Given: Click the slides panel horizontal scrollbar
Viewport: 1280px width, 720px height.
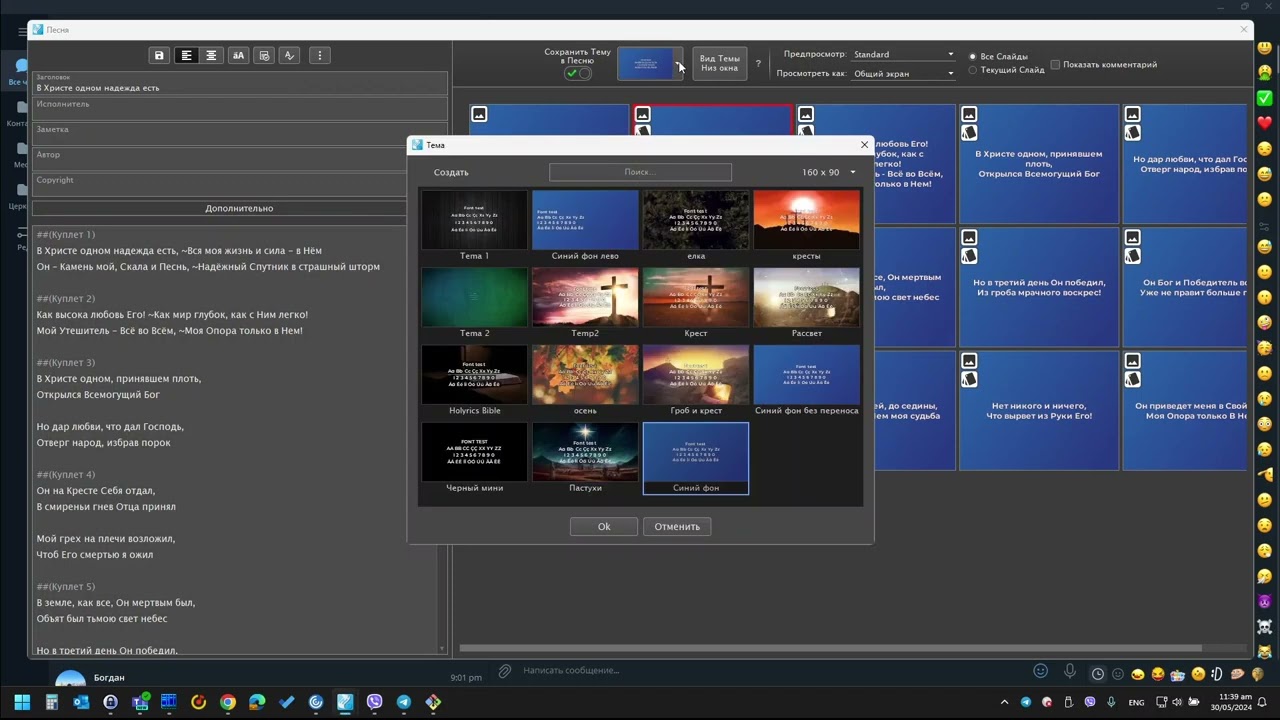Looking at the screenshot, I should click(x=830, y=648).
